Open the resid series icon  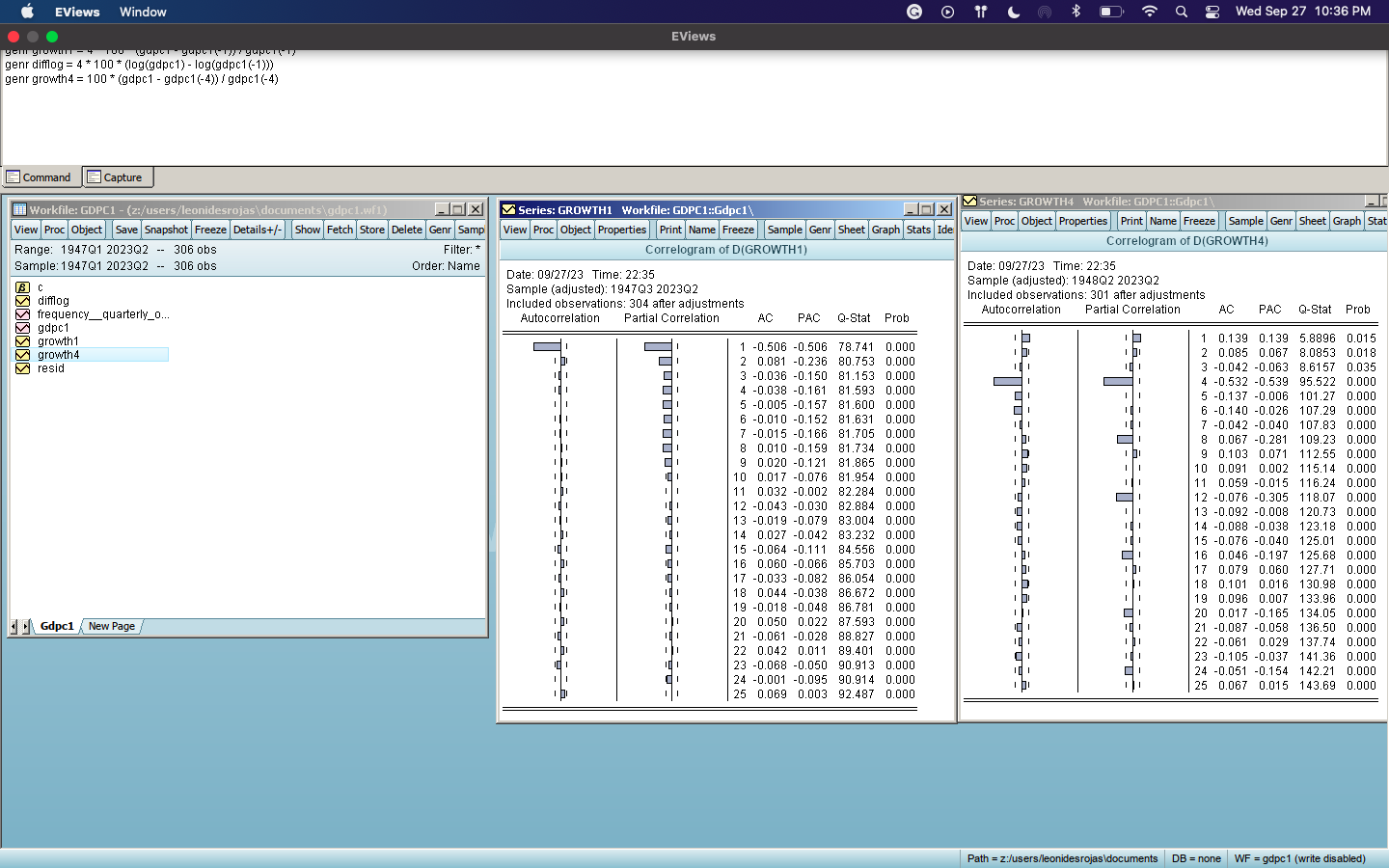click(22, 368)
